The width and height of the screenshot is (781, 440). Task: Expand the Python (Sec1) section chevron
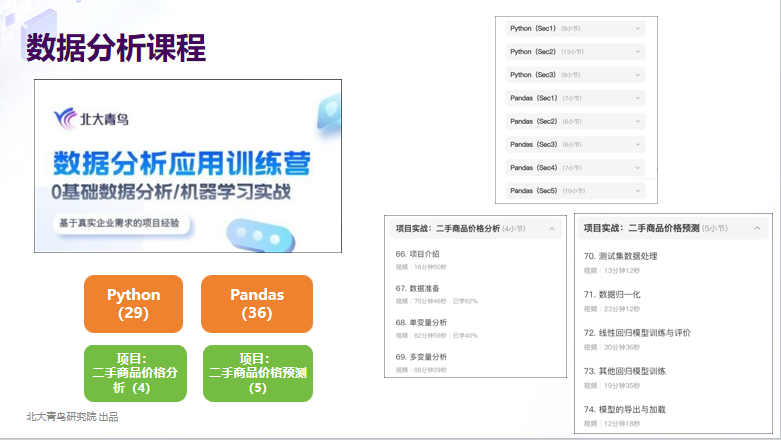coord(638,28)
